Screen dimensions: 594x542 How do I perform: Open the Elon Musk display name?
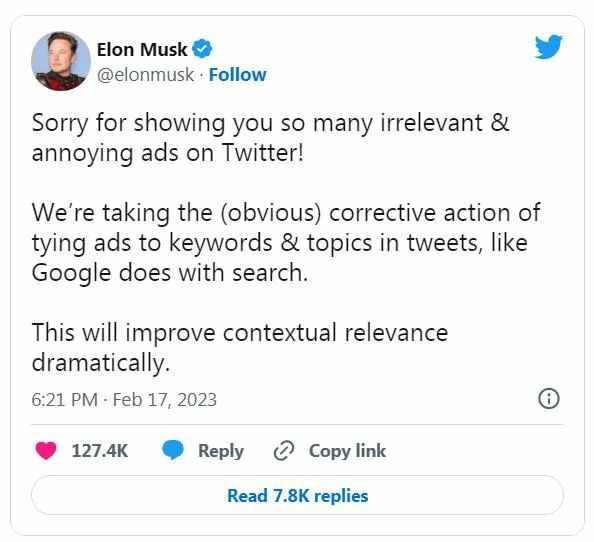(x=142, y=49)
